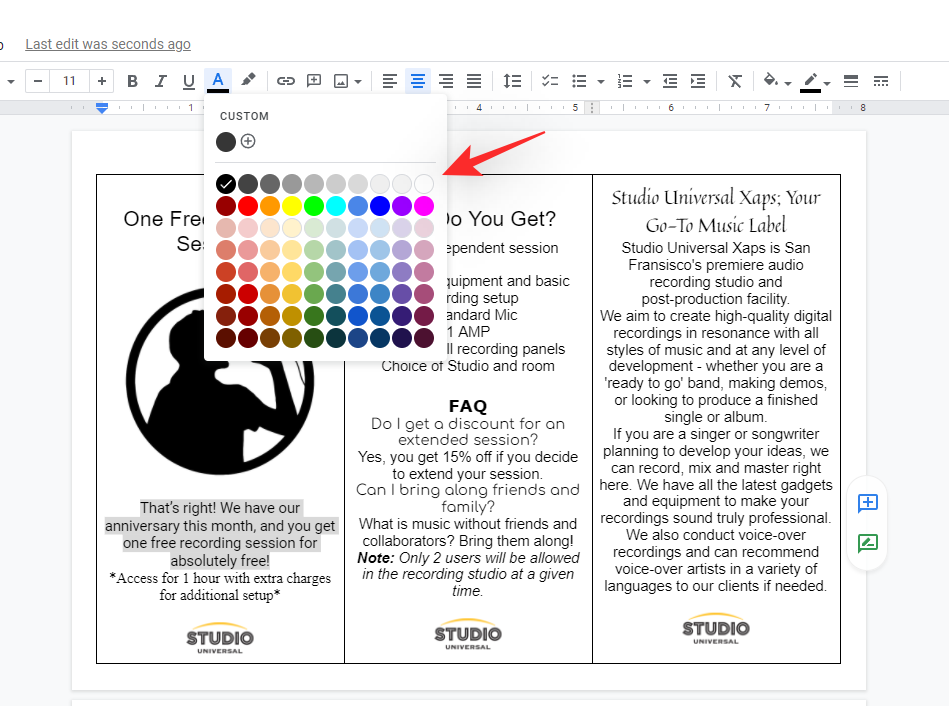
Task: Insert a checklist
Action: [x=550, y=81]
